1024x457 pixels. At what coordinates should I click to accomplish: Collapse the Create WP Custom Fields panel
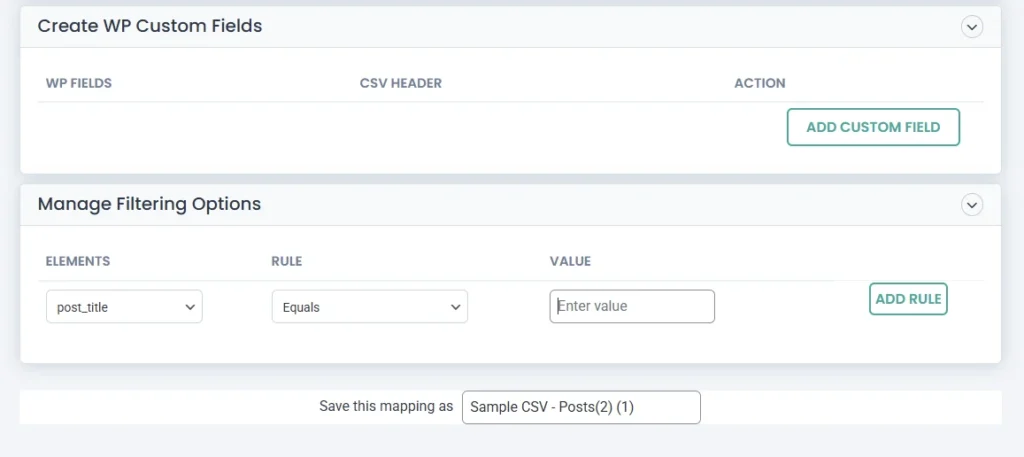[972, 27]
